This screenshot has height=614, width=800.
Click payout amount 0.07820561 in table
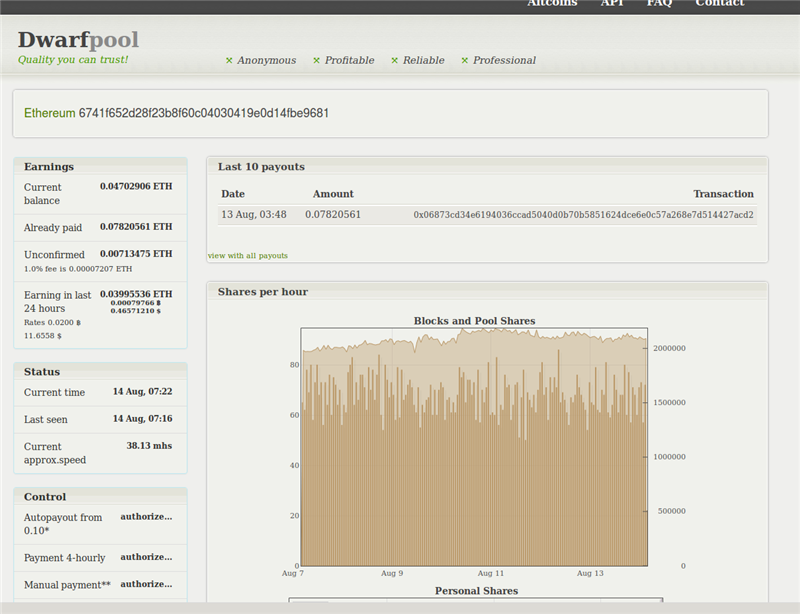pyautogui.click(x=333, y=214)
